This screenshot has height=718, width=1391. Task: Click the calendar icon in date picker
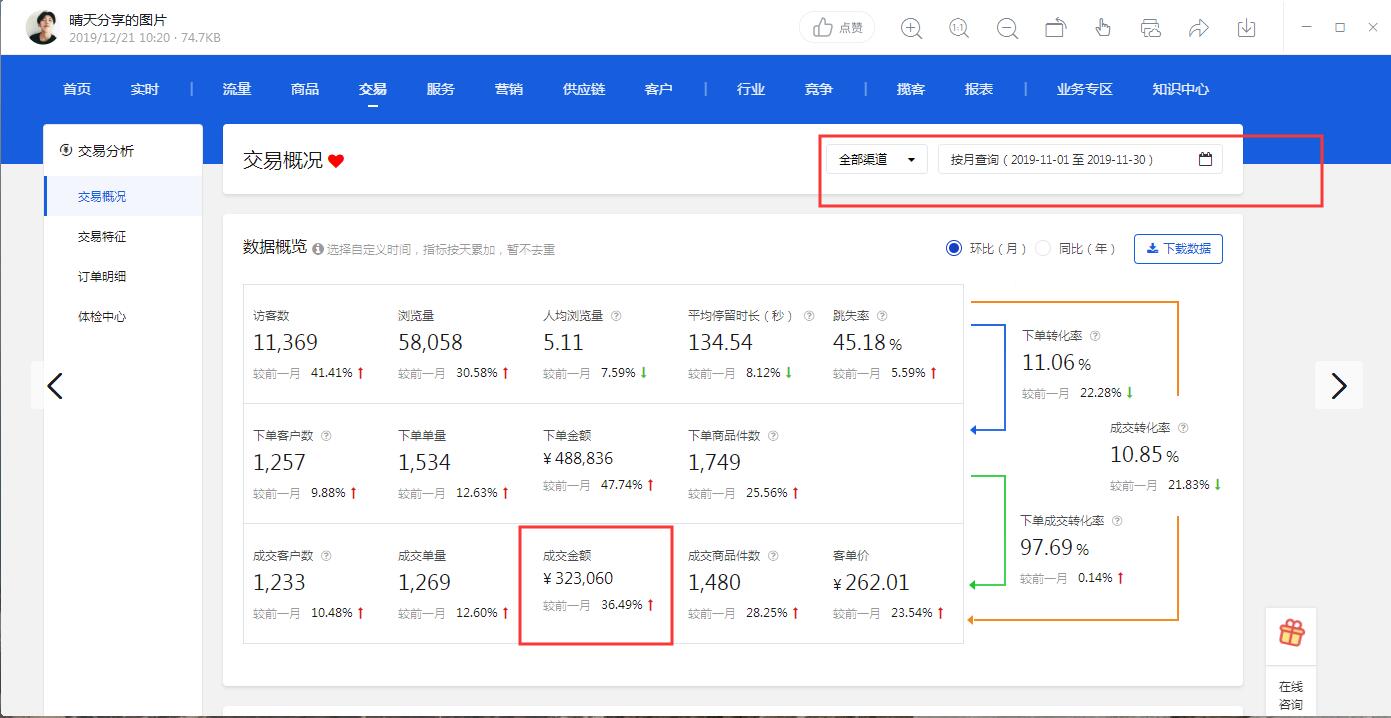point(1205,158)
